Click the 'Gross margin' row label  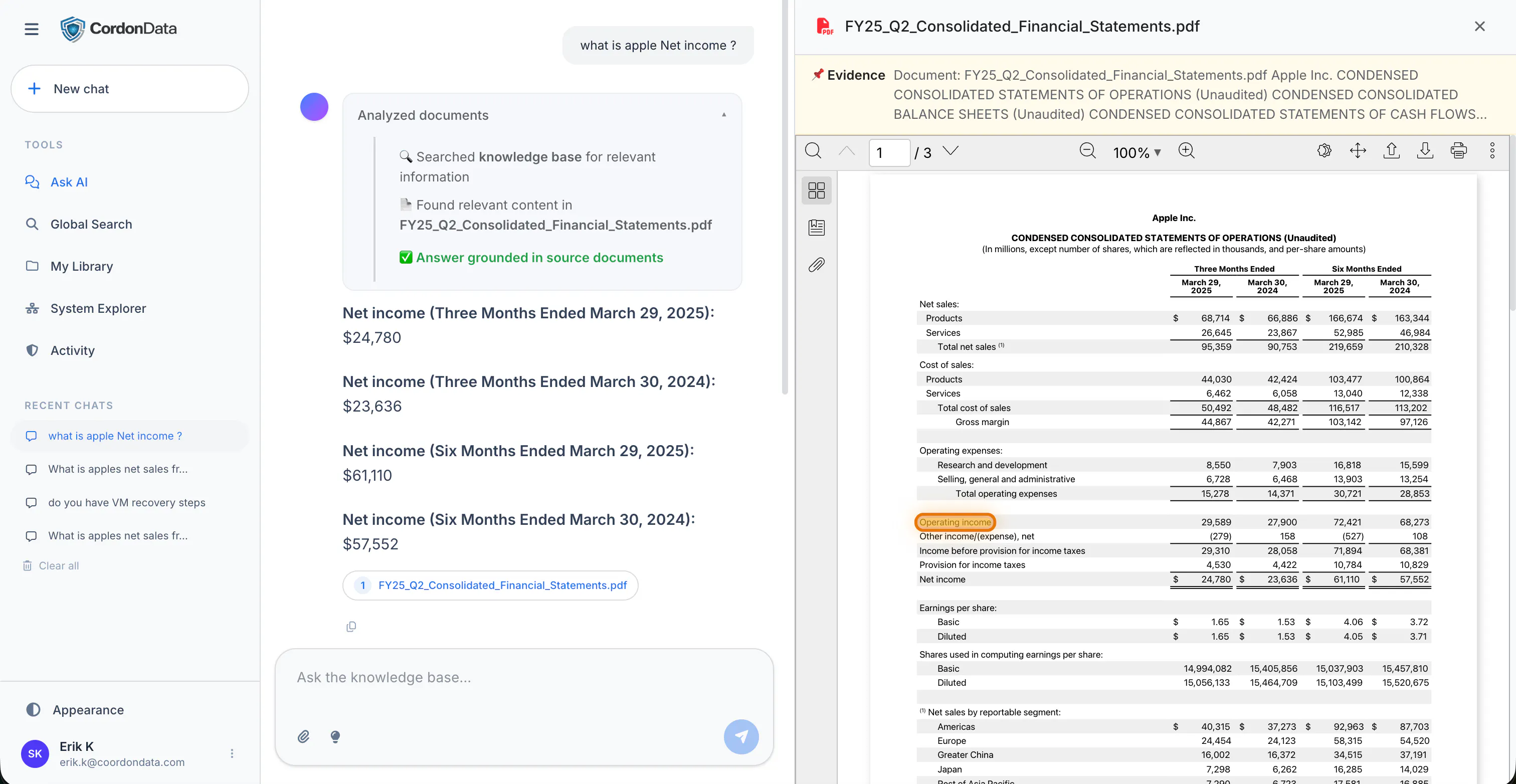click(982, 422)
